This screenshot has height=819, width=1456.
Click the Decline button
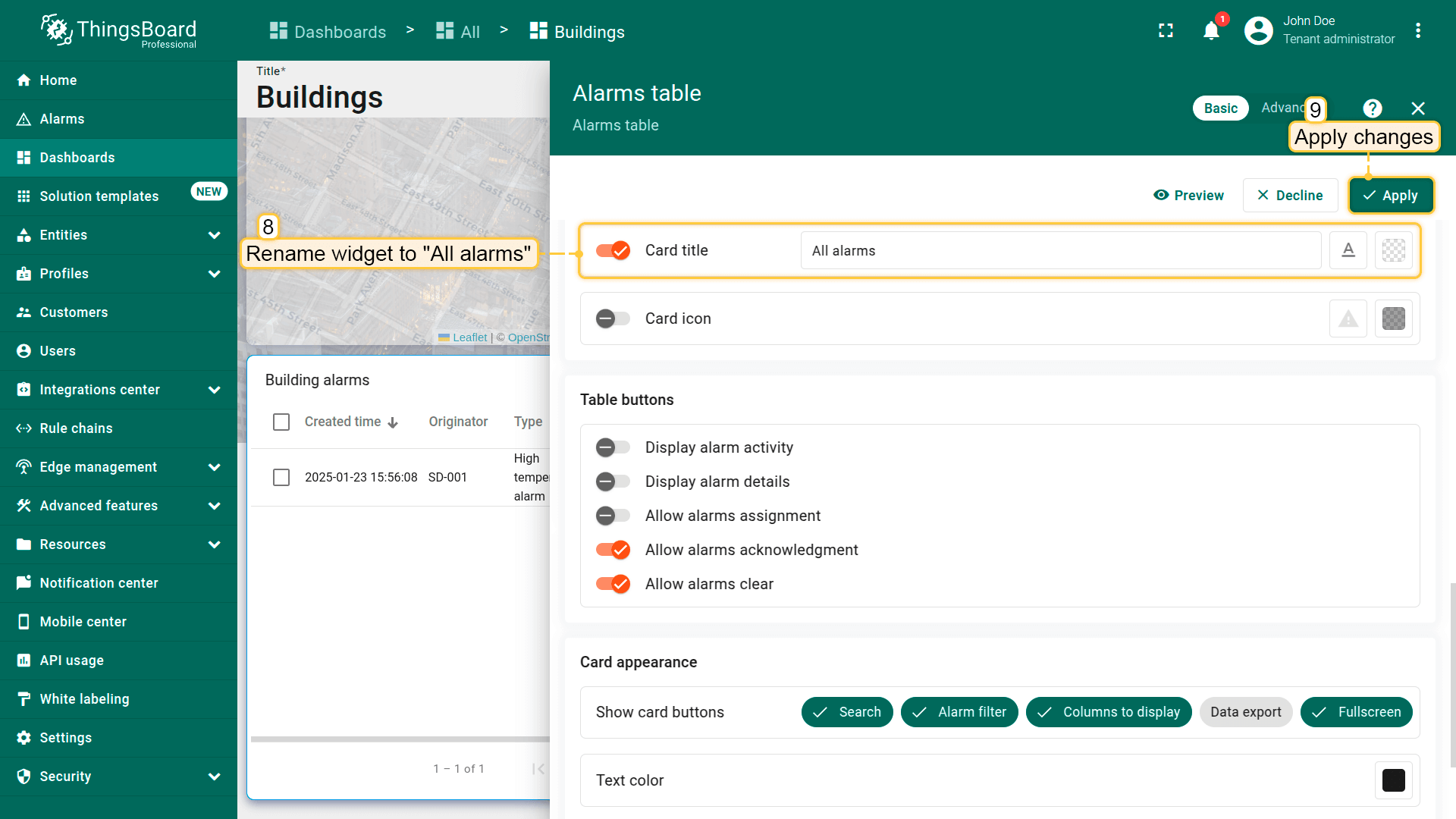[x=1290, y=196]
